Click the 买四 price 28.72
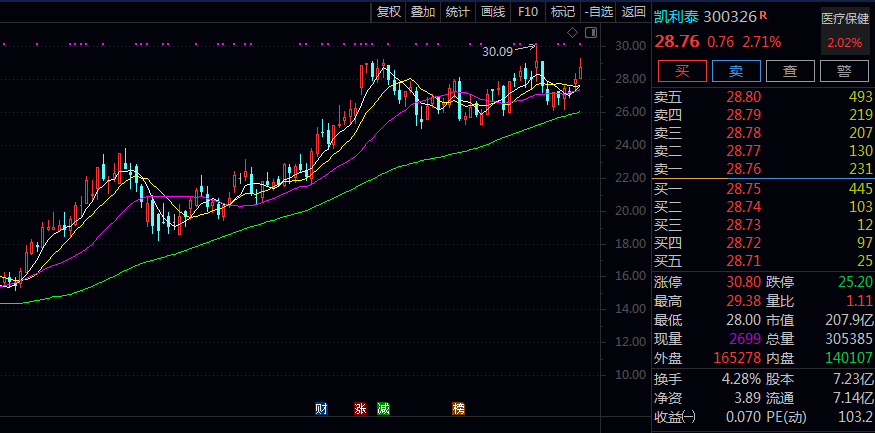 click(743, 243)
